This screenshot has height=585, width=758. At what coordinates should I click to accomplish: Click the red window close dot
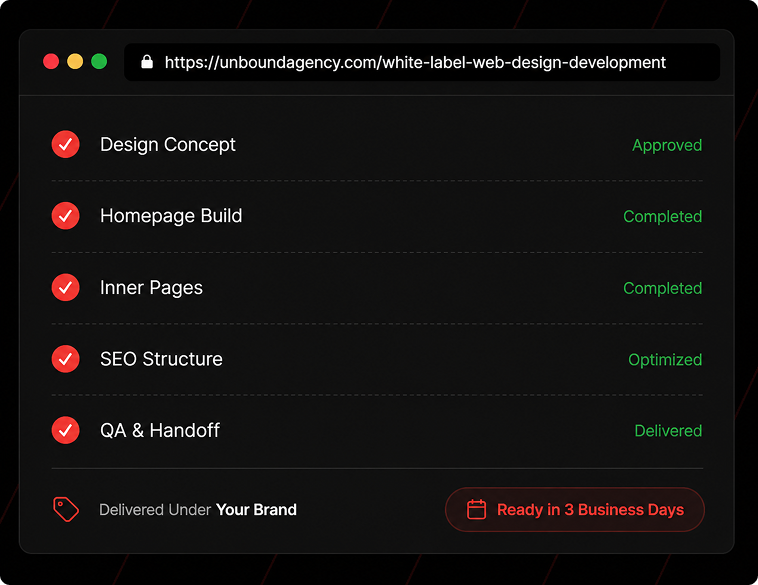coord(51,61)
